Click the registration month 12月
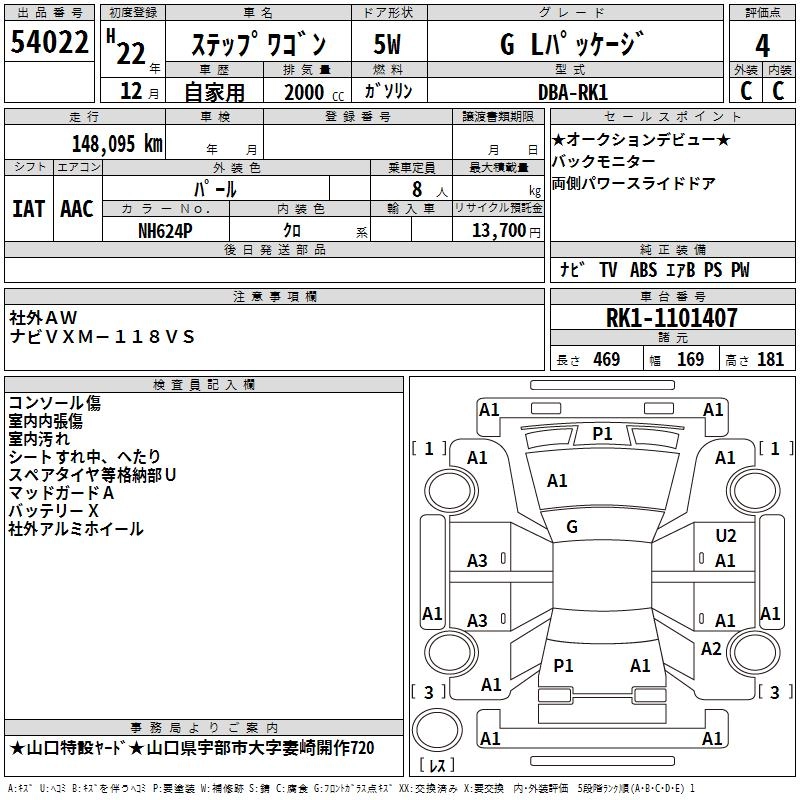800x800 pixels. (139, 91)
